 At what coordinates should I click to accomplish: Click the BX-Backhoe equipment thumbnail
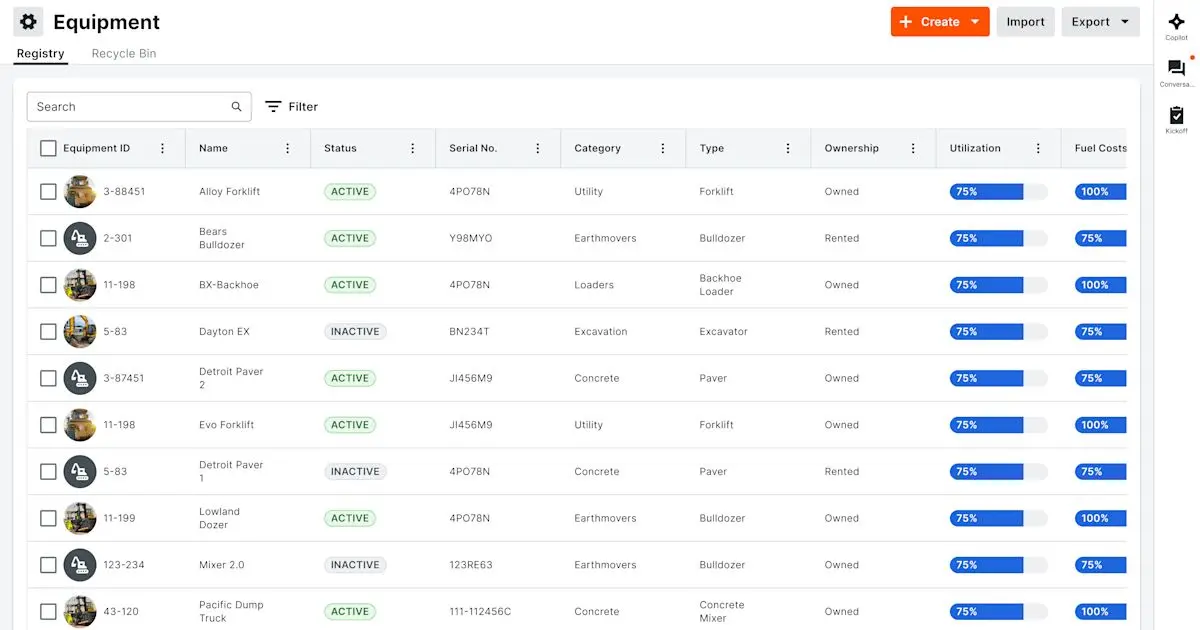80,285
